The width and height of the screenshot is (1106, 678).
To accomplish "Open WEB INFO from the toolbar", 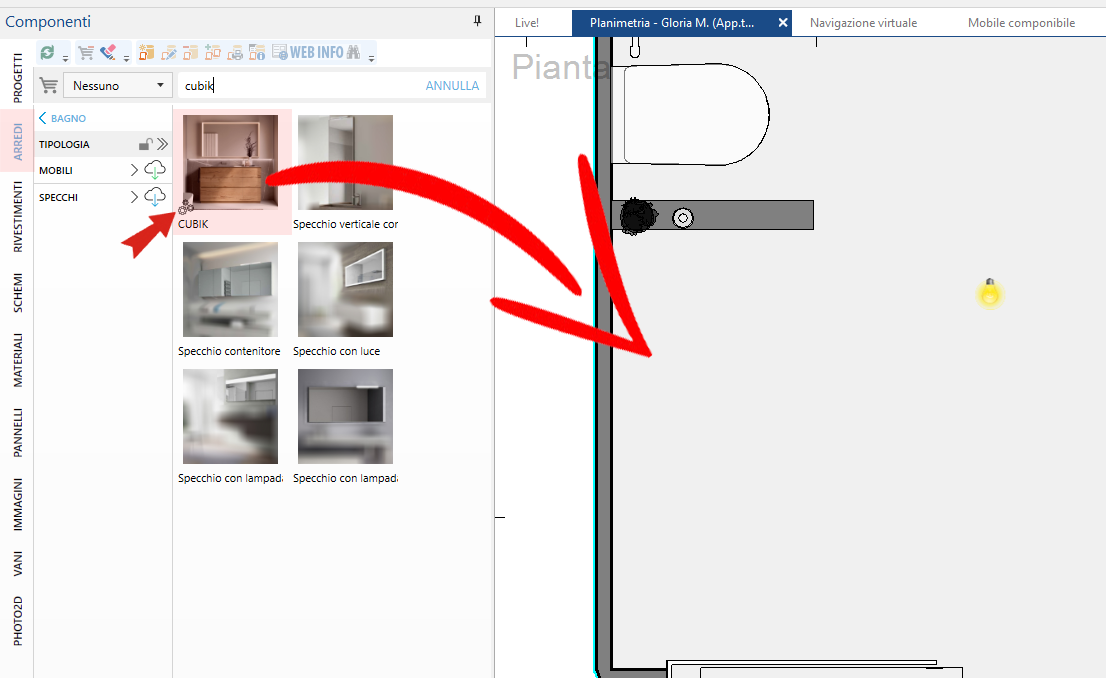I will tap(308, 52).
